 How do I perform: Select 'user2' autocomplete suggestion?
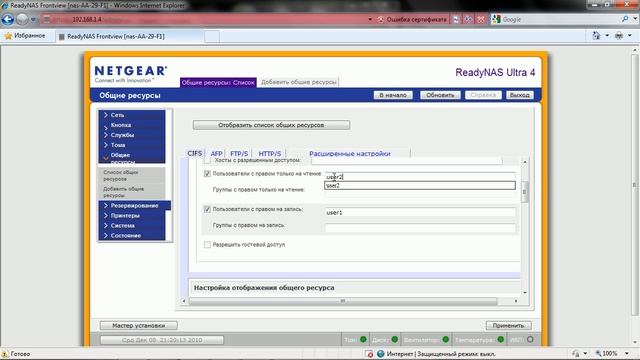pos(420,186)
